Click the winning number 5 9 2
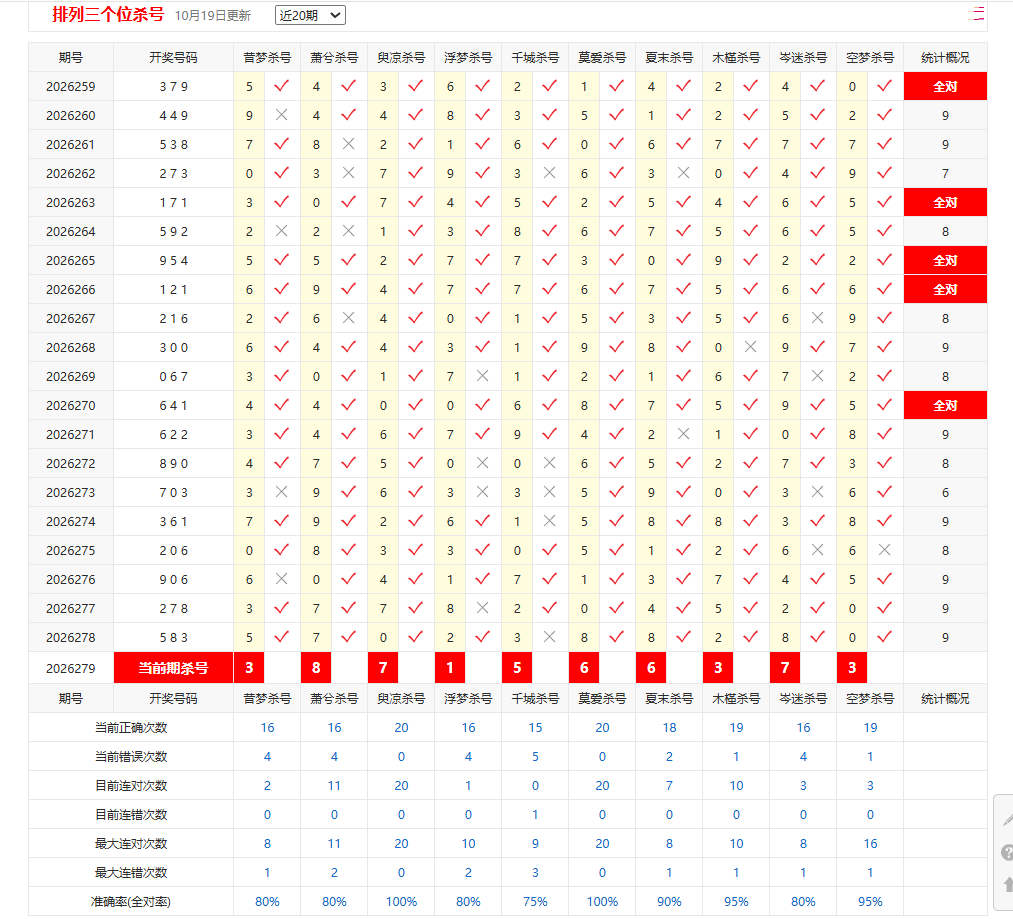Image resolution: width=1013 pixels, height=919 pixels. click(x=173, y=231)
